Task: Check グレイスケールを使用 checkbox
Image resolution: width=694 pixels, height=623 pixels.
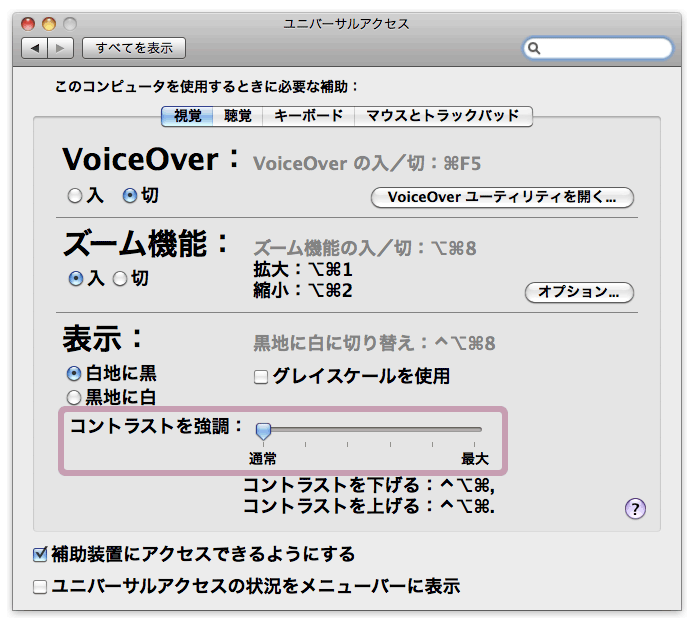Action: 261,377
